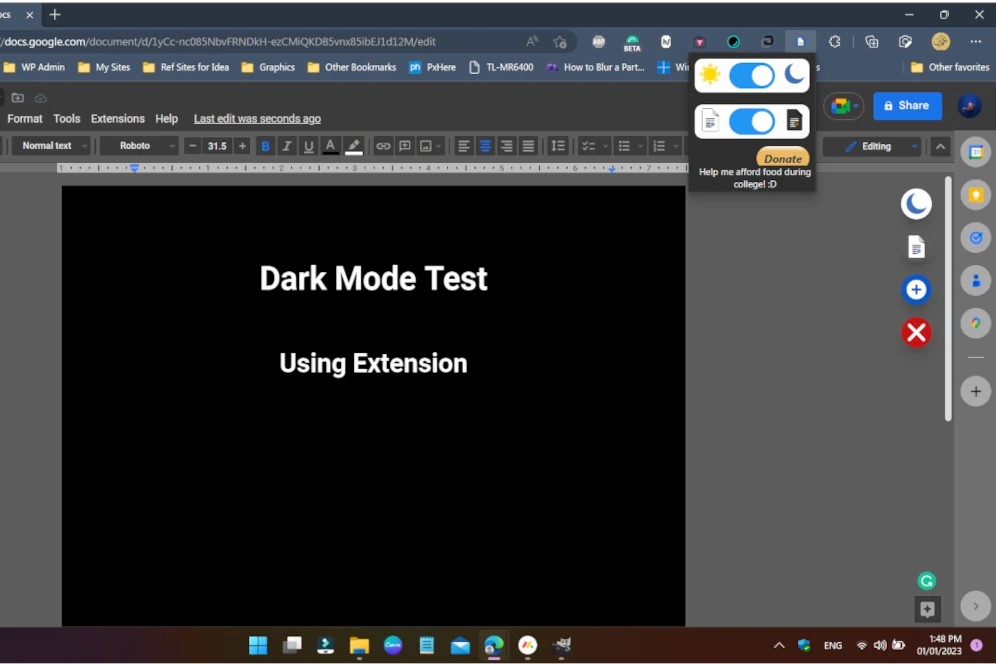996x664 pixels.
Task: Open the text color picker
Action: pos(330,146)
